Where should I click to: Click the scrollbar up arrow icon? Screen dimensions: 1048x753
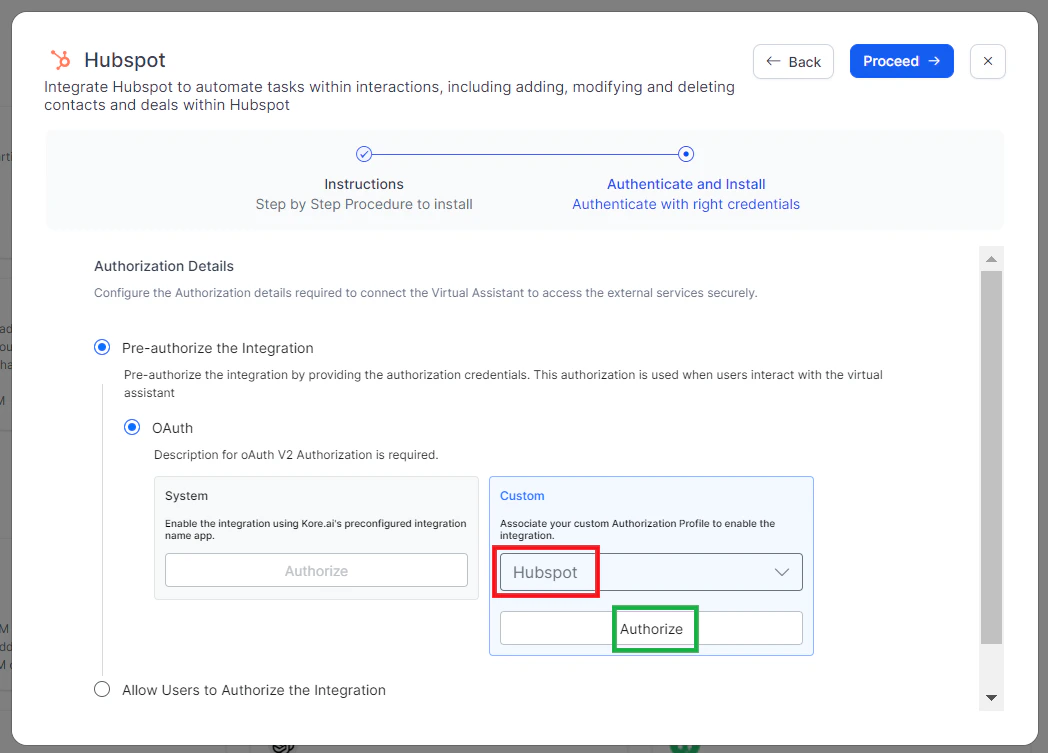[991, 258]
